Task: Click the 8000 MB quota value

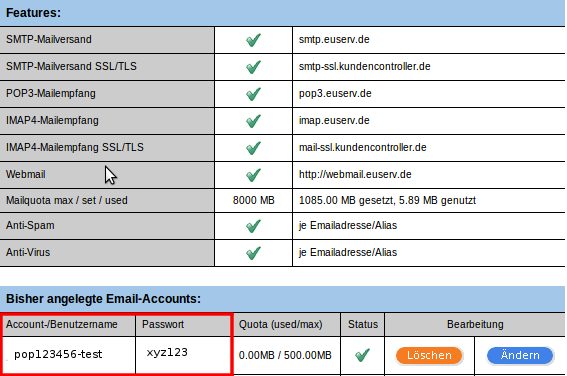Action: pos(253,200)
